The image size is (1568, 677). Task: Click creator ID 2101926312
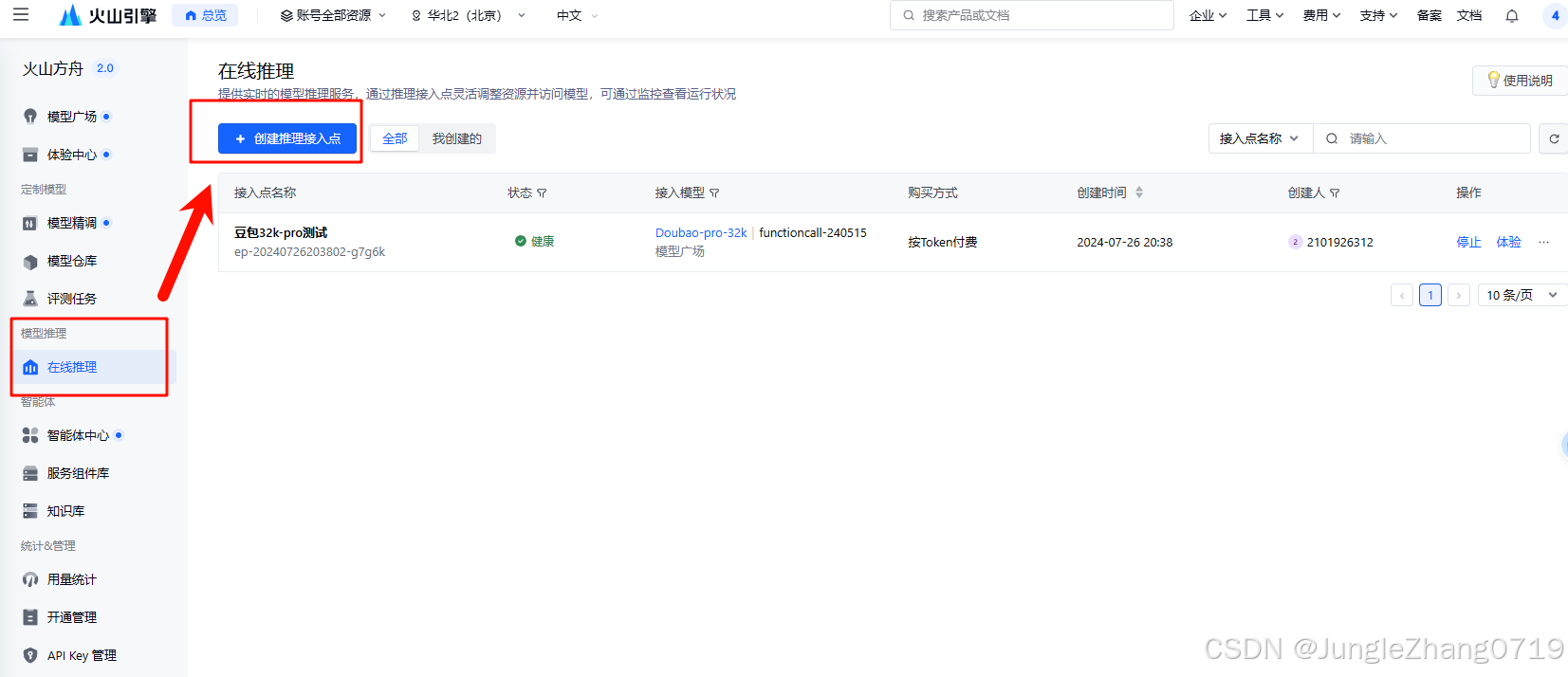click(x=1339, y=242)
